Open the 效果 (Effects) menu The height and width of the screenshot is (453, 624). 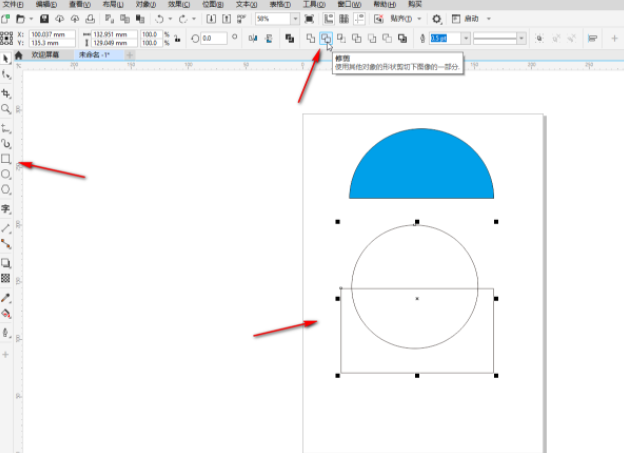[x=174, y=5]
